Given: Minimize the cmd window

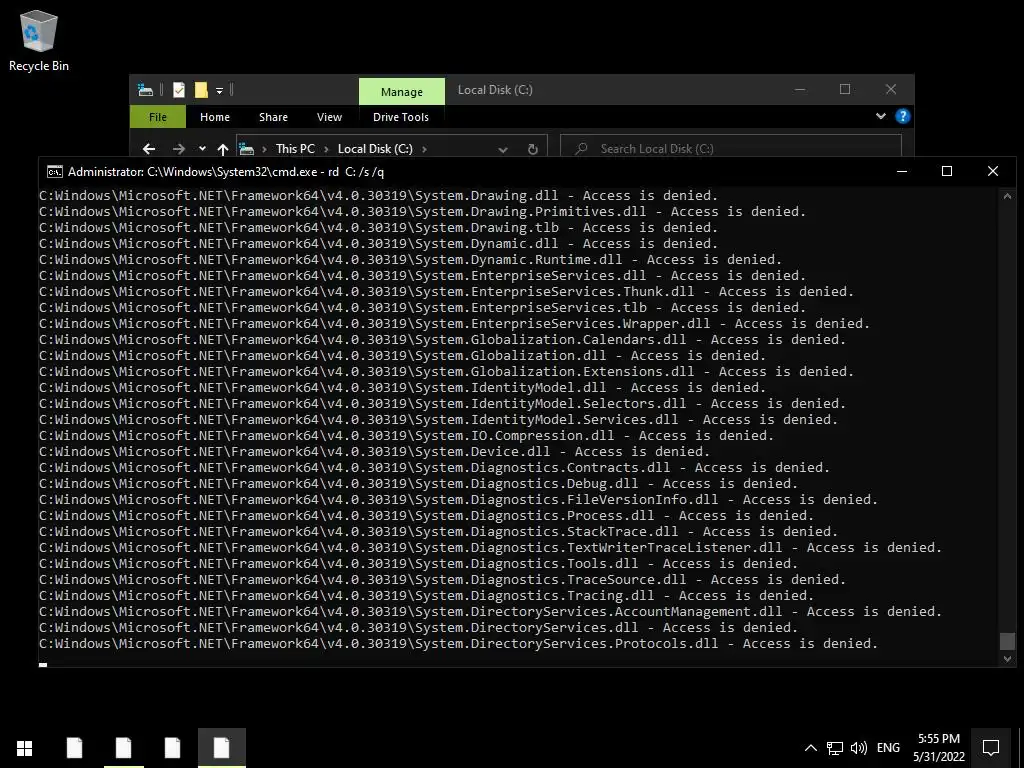Looking at the screenshot, I should click(902, 171).
